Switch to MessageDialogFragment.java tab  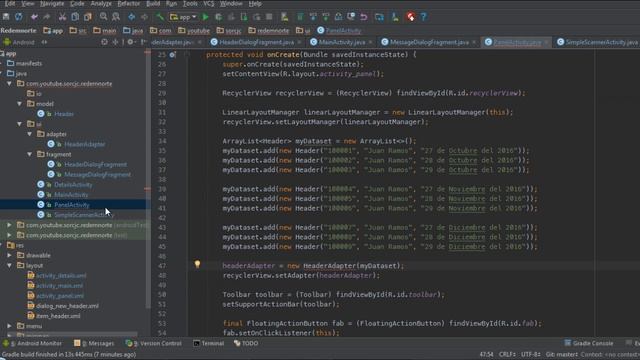(429, 42)
